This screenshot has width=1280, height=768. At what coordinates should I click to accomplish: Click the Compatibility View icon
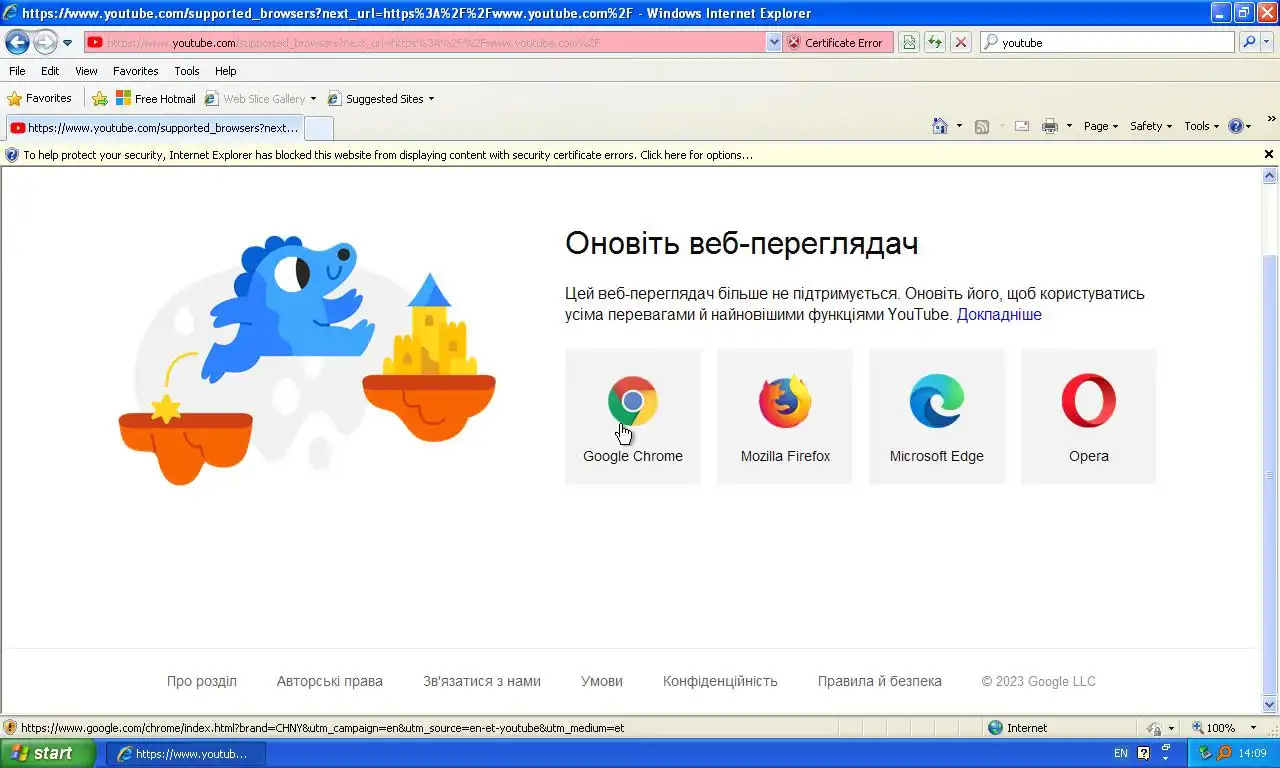909,42
